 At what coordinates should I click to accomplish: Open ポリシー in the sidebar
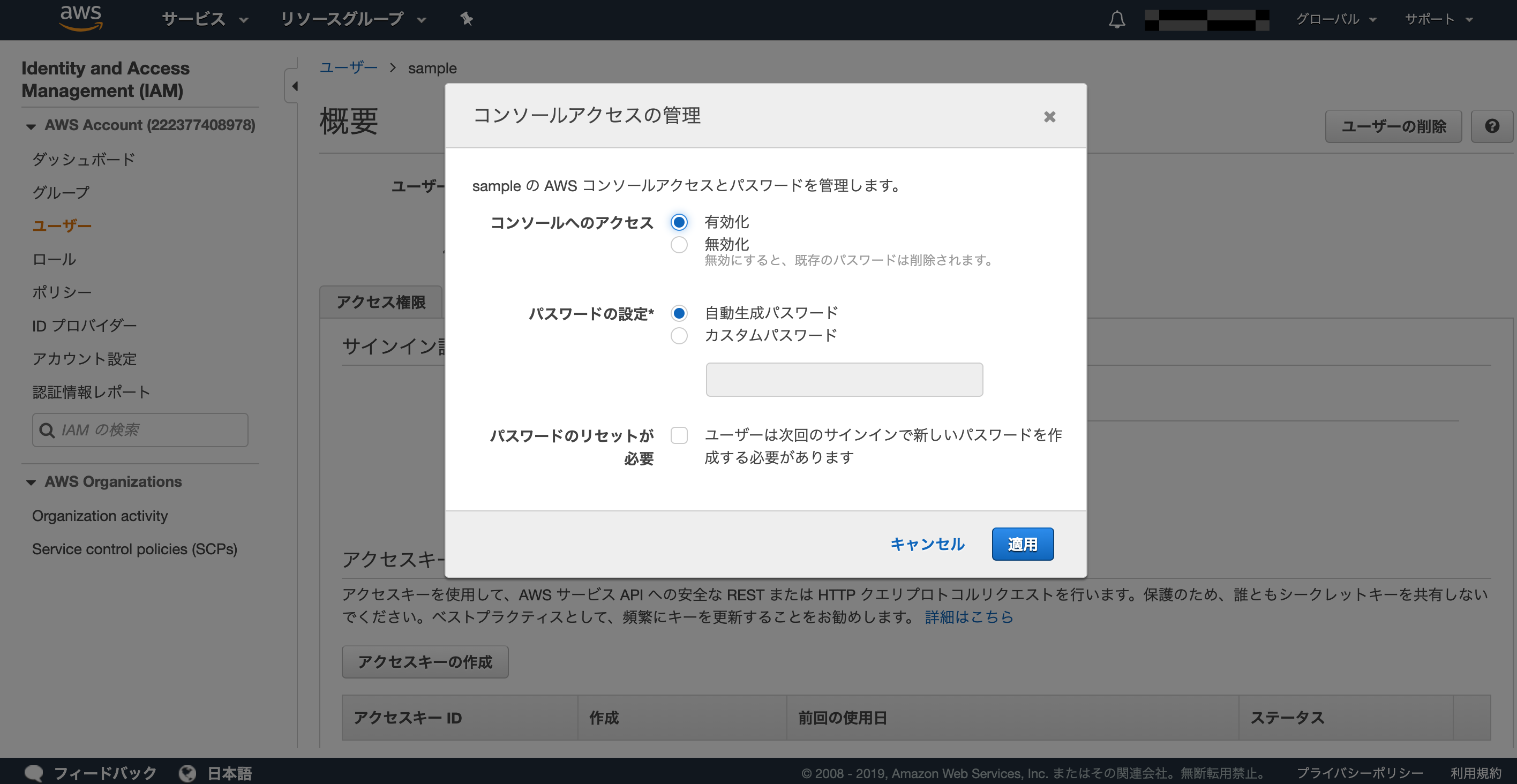62,292
